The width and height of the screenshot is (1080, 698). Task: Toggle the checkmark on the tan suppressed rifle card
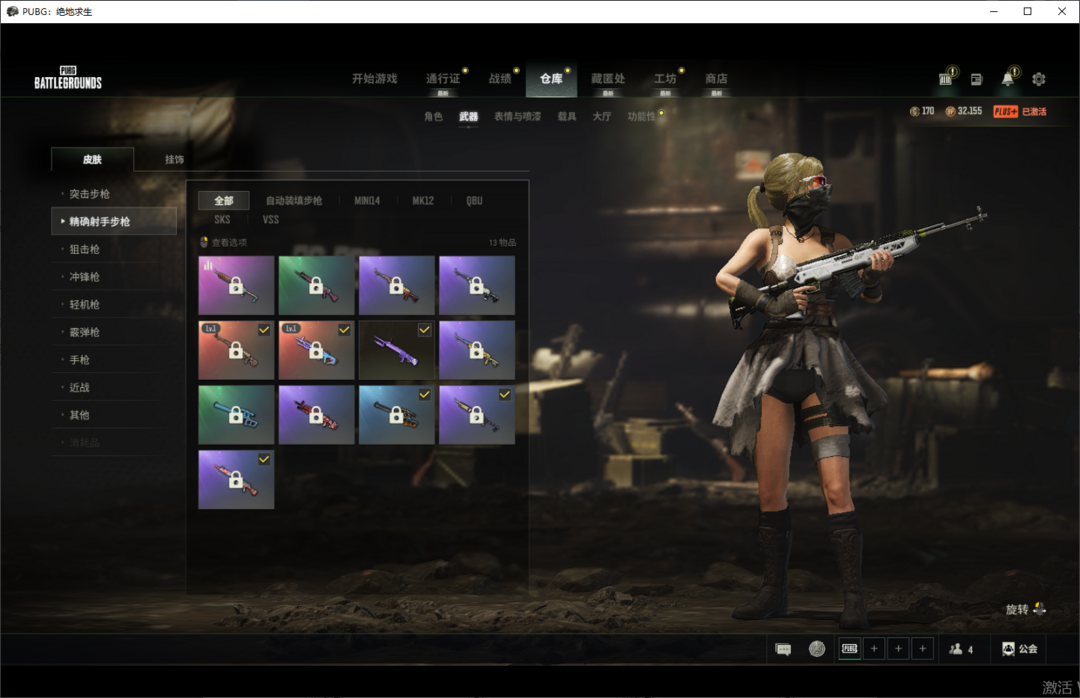pos(505,395)
